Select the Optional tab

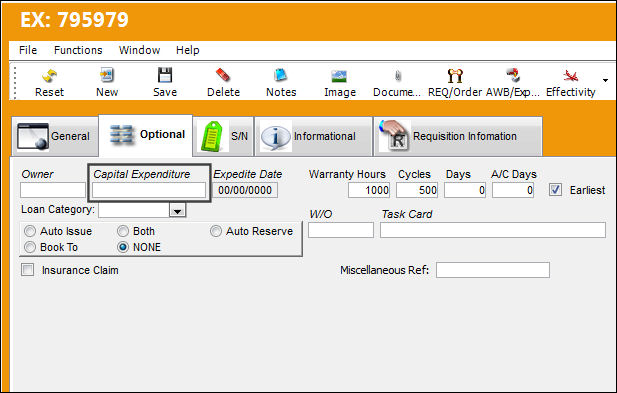pyautogui.click(x=146, y=135)
